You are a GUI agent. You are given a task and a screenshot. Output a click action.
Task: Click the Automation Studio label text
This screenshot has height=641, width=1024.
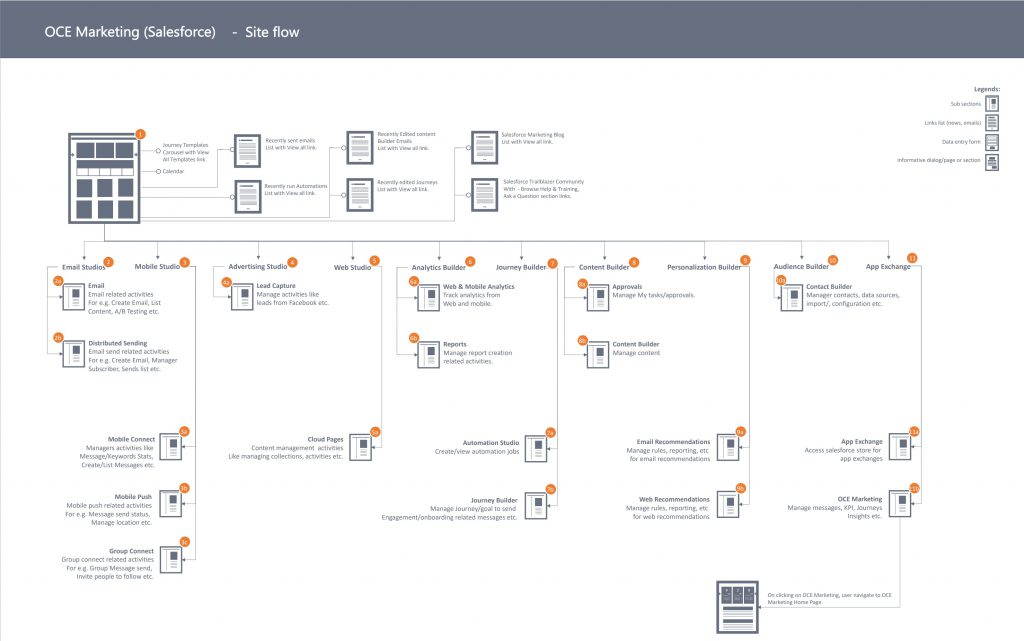point(490,443)
